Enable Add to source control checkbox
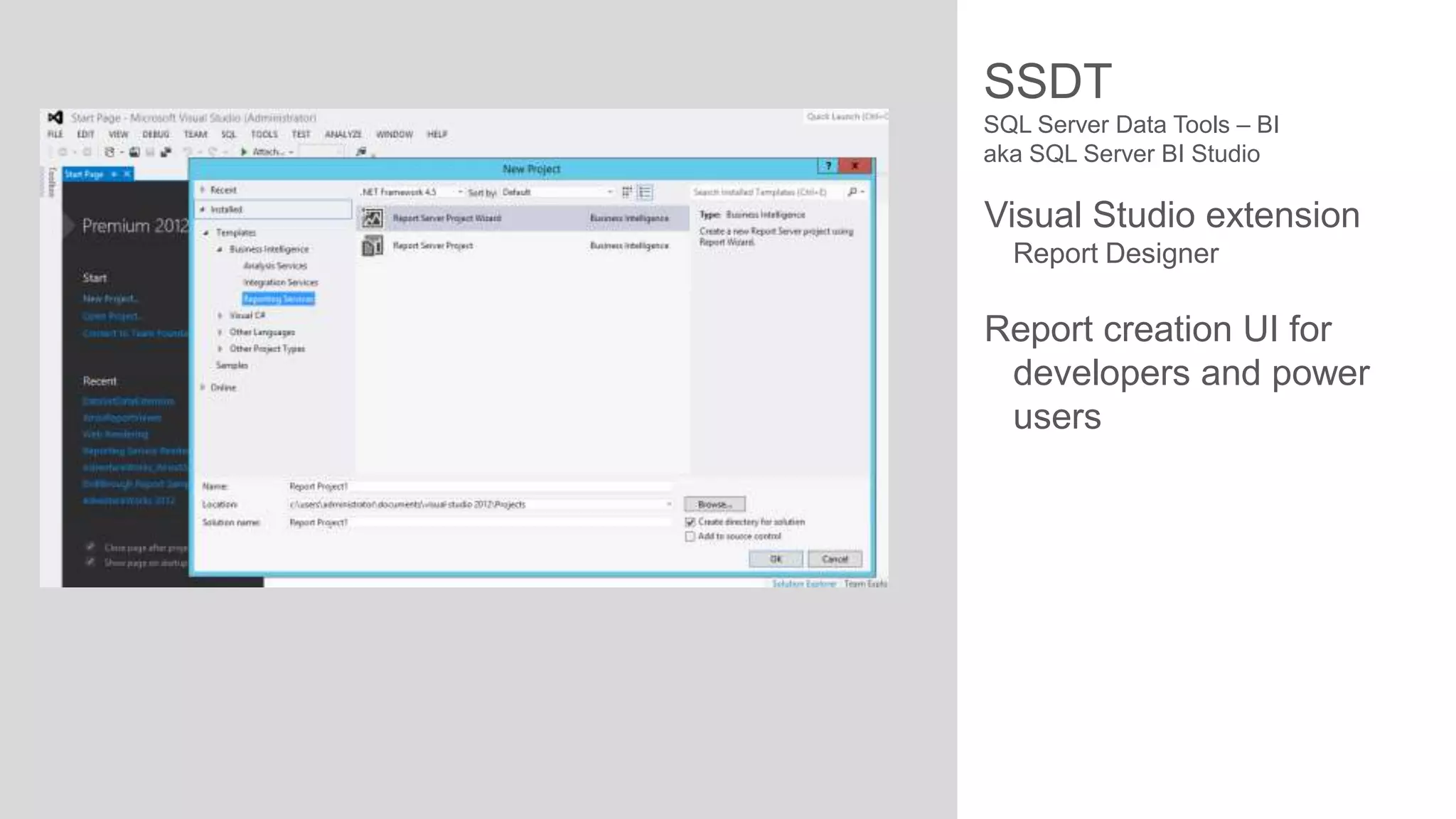This screenshot has height=819, width=1456. [690, 537]
